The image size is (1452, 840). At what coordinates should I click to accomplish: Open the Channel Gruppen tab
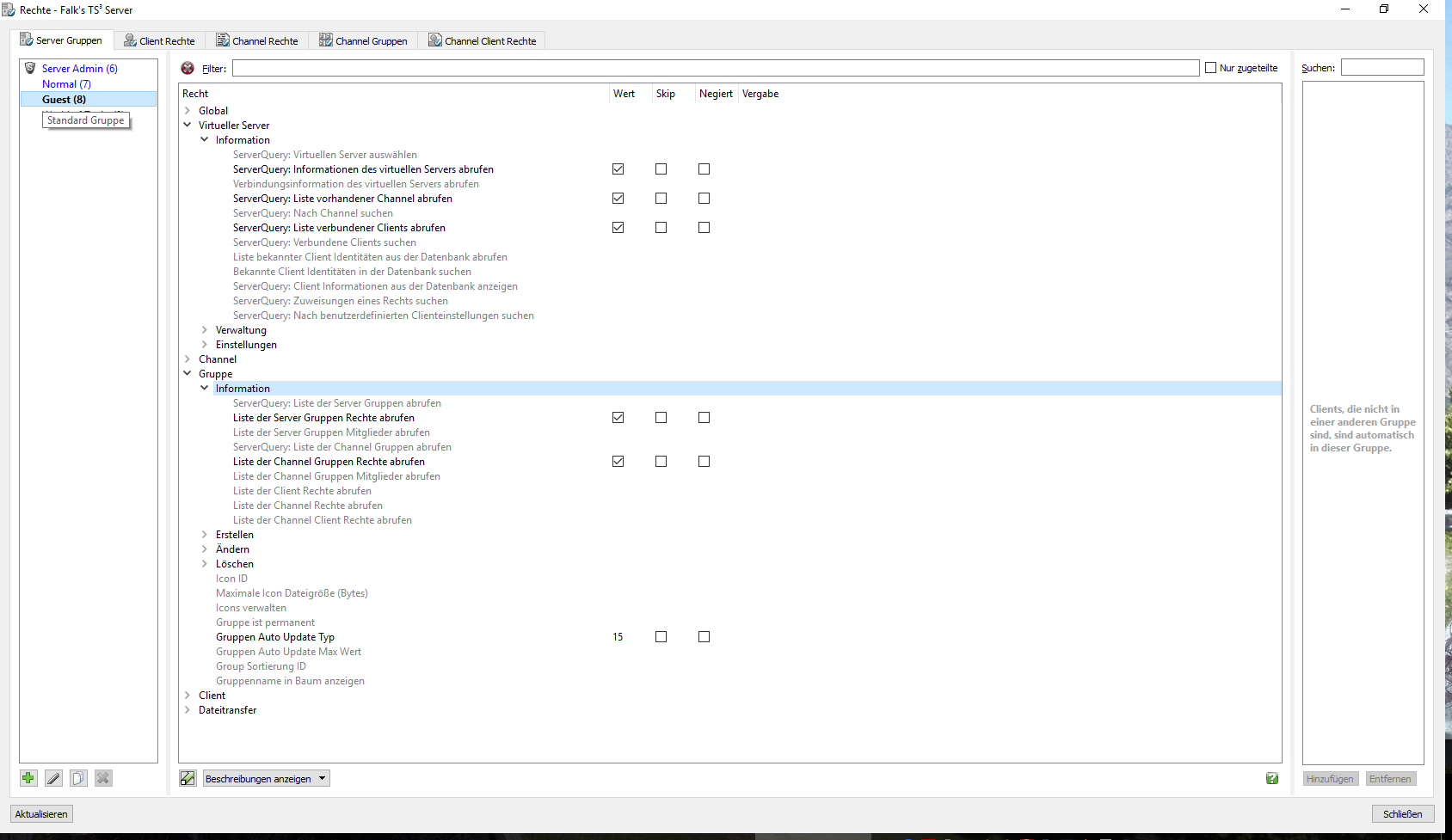coord(364,40)
